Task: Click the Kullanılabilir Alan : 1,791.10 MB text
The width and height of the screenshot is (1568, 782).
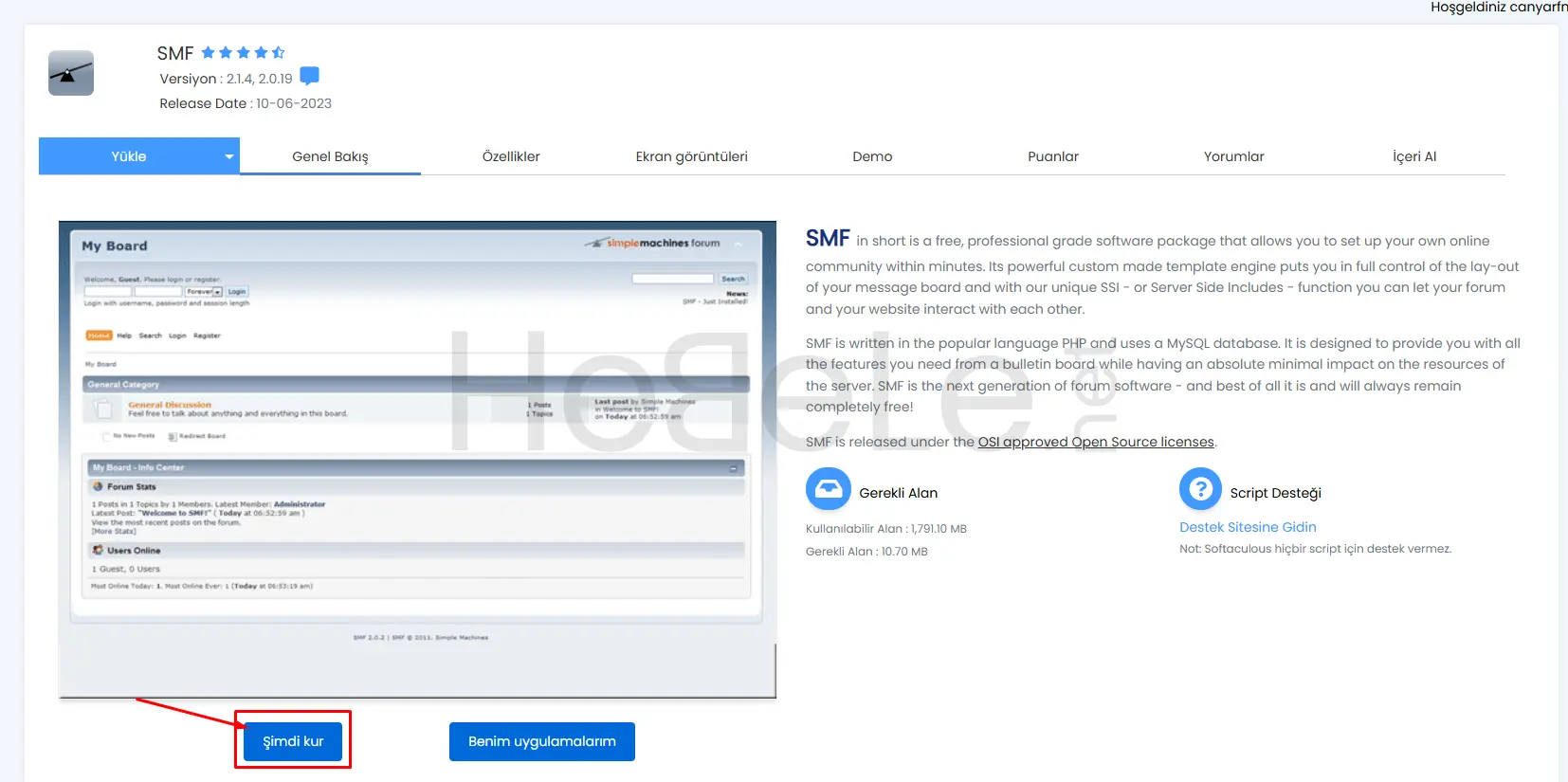Action: 886,529
